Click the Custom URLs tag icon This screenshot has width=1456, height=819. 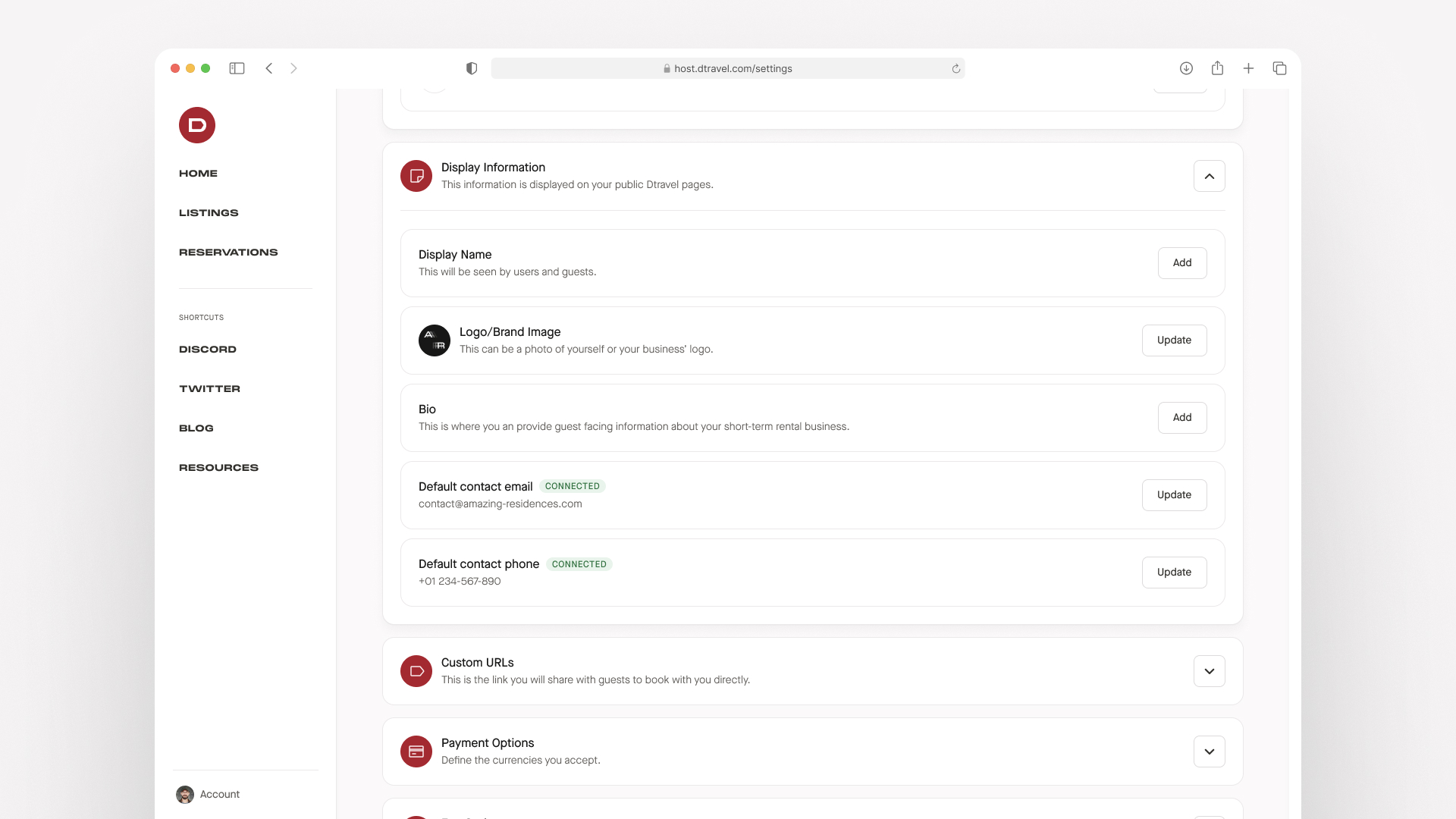(x=416, y=671)
